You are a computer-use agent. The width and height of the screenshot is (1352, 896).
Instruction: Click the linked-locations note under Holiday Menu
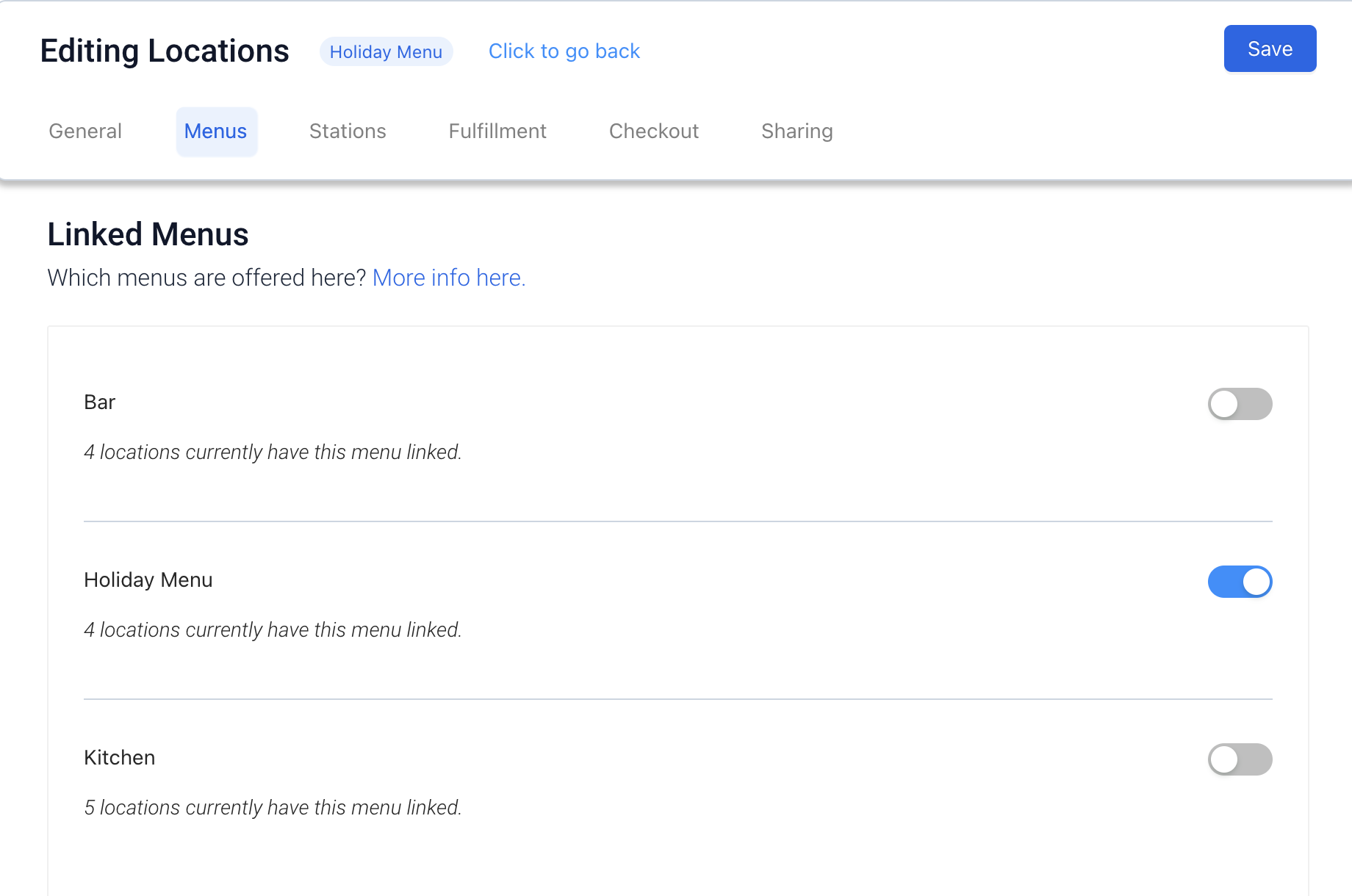[x=273, y=630]
